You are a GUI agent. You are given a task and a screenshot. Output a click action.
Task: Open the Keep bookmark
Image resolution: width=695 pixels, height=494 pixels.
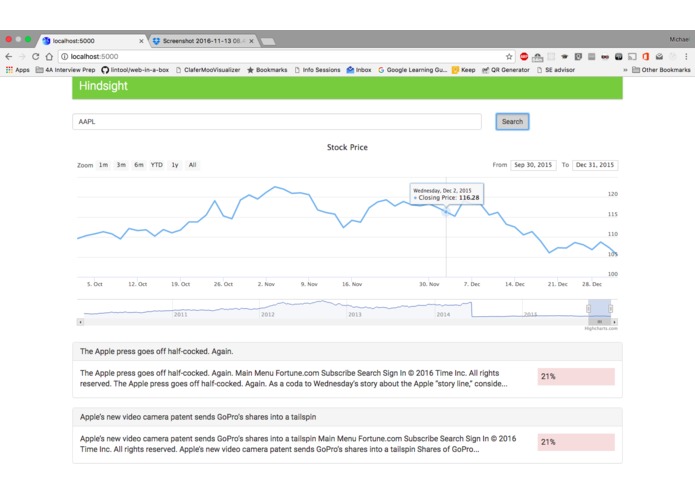click(x=464, y=70)
